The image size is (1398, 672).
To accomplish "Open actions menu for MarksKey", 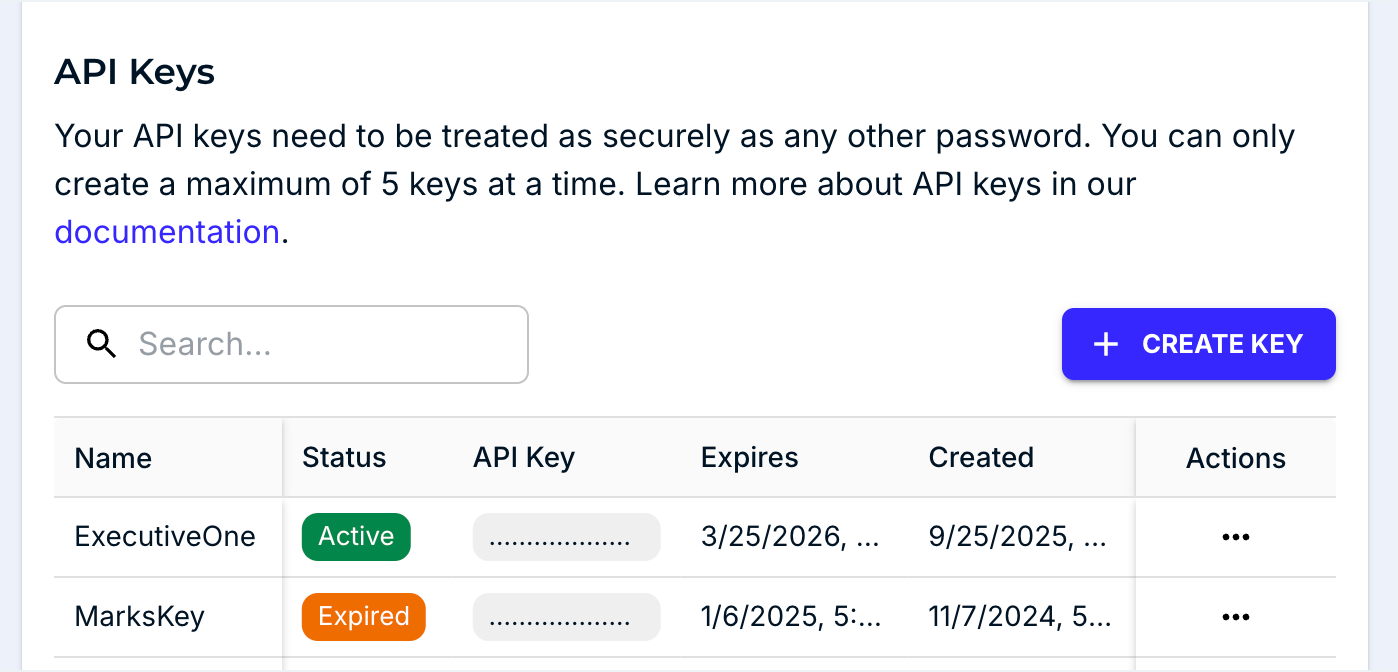I will click(1235, 617).
